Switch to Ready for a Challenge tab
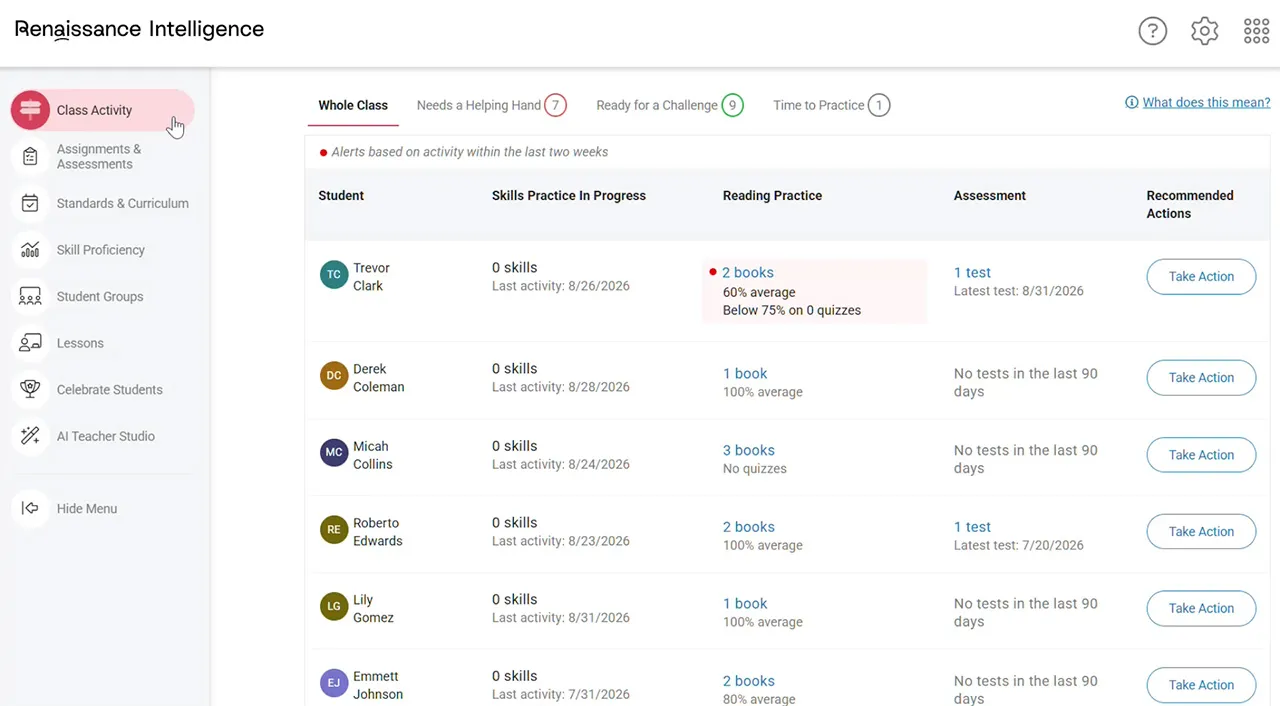The width and height of the screenshot is (1280, 706). coord(670,105)
